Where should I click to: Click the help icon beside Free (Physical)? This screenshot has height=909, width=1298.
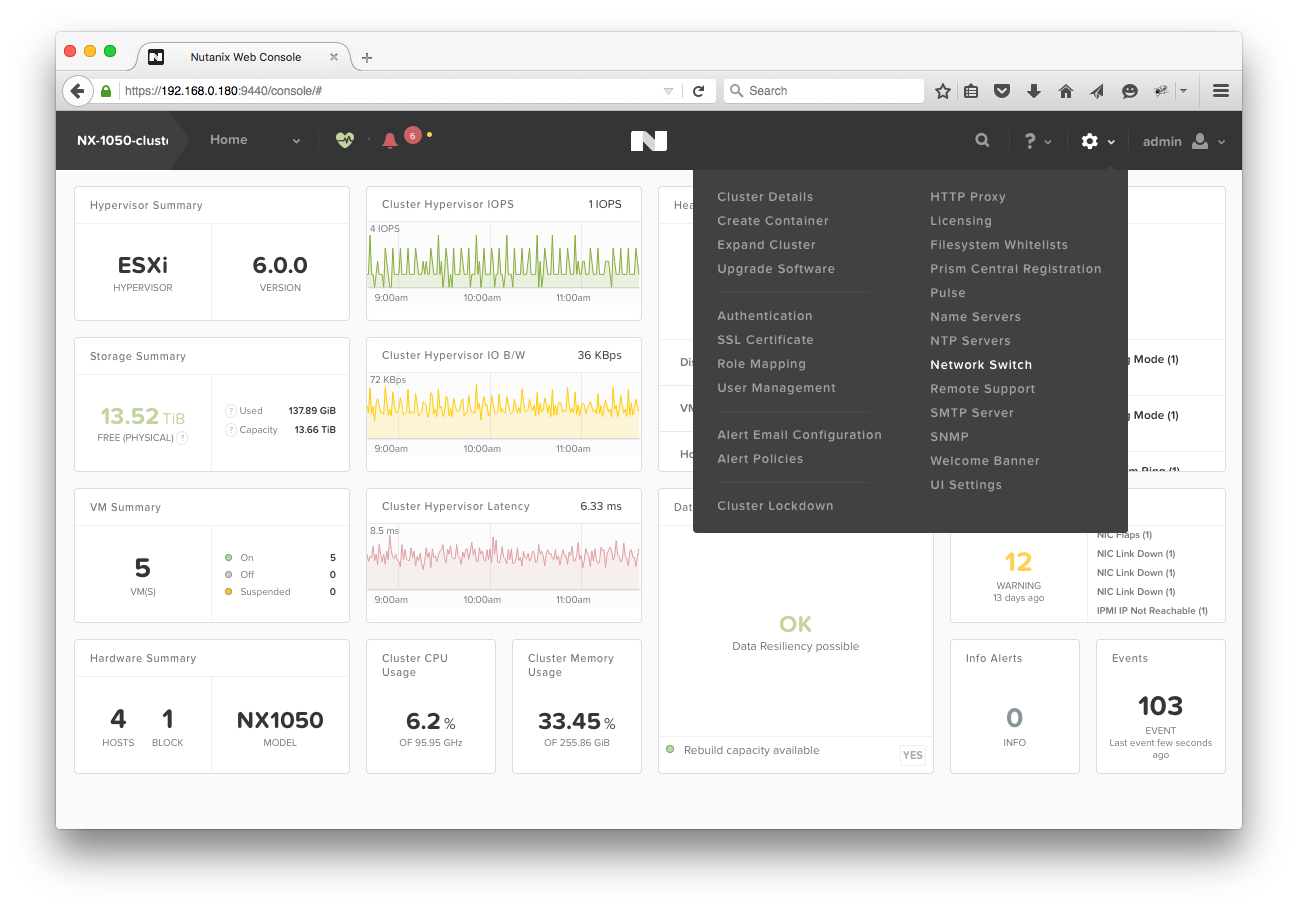point(183,438)
